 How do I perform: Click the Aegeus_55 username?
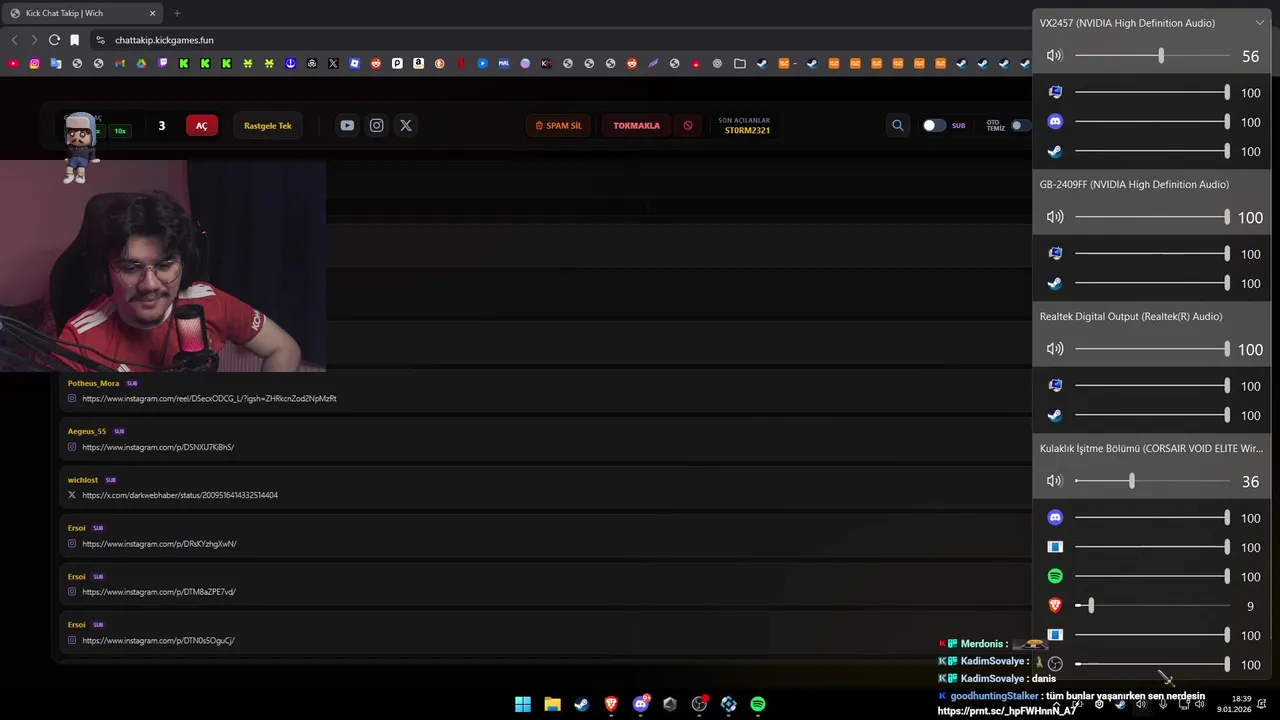click(x=87, y=431)
